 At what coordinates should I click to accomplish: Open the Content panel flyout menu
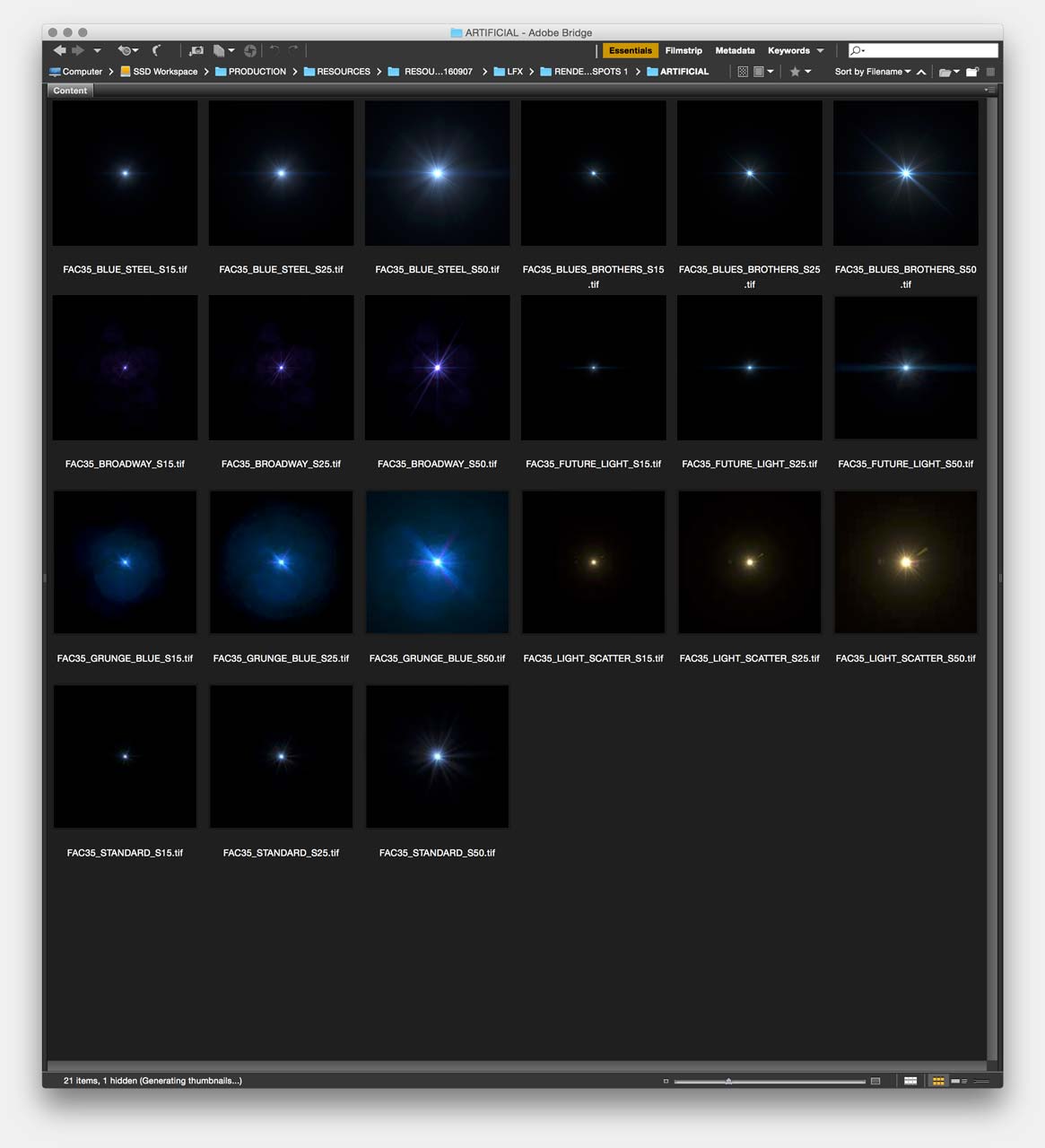coord(989,91)
